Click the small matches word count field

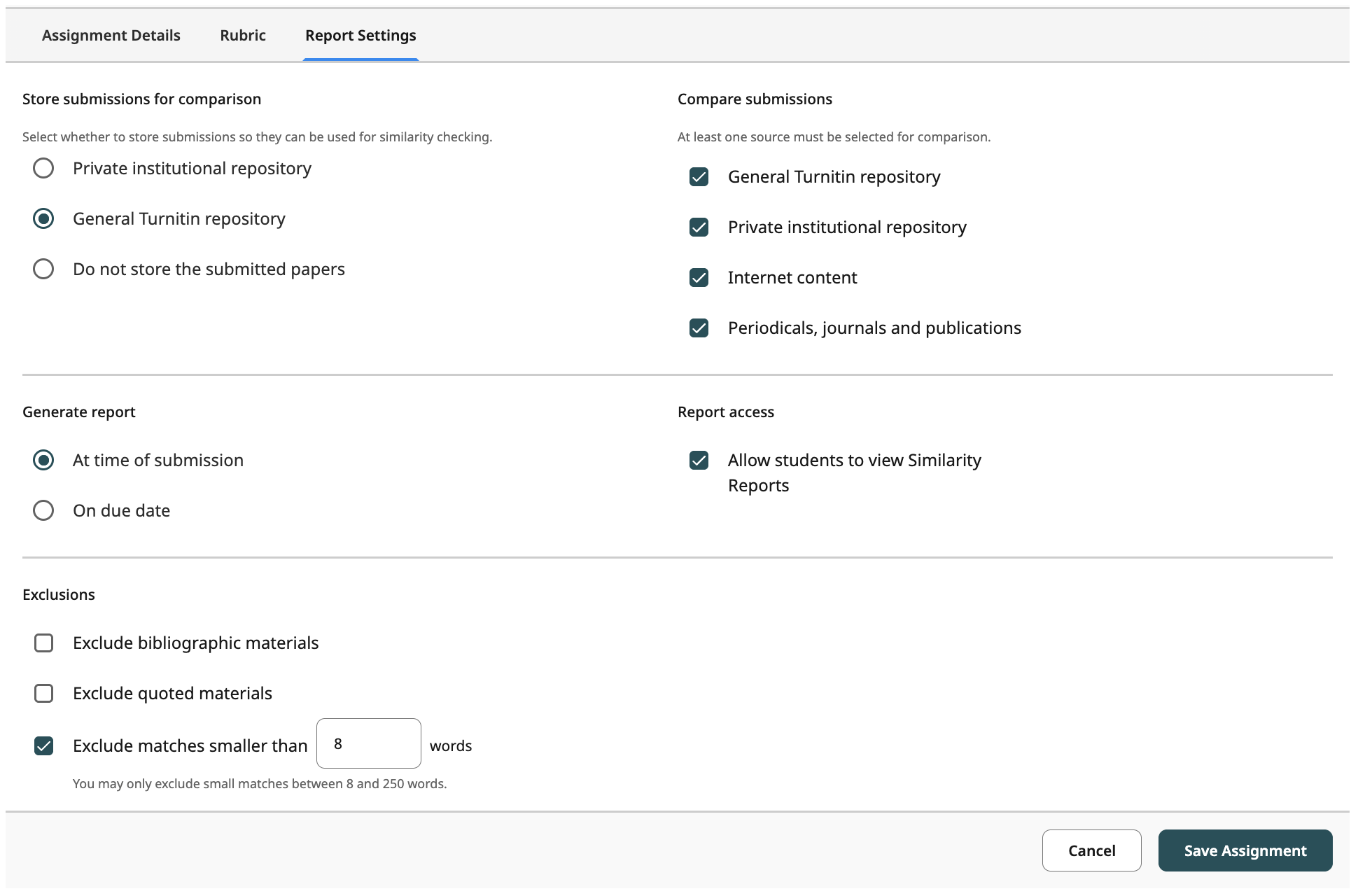coord(367,743)
